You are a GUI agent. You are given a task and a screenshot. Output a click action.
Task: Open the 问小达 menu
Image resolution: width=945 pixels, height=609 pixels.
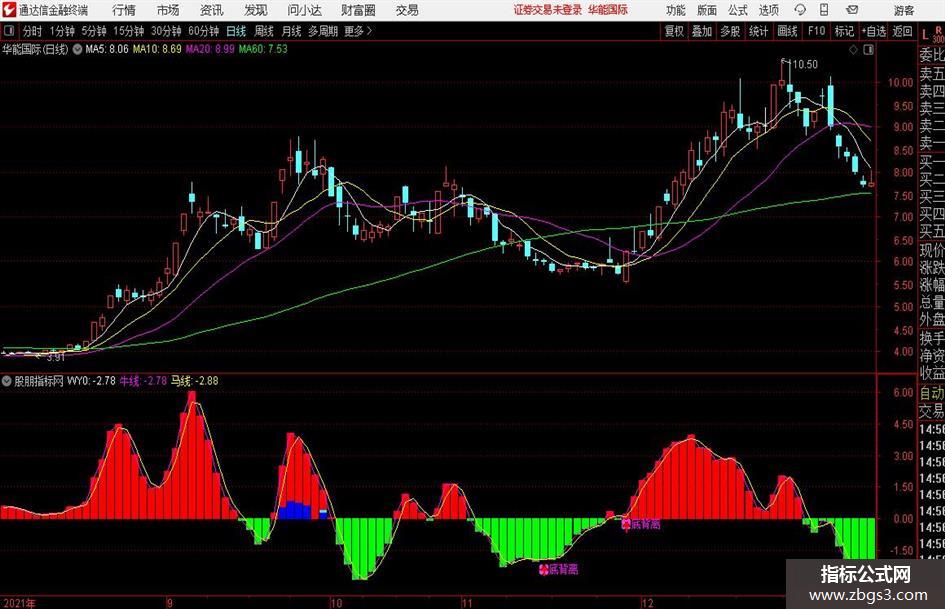(304, 10)
